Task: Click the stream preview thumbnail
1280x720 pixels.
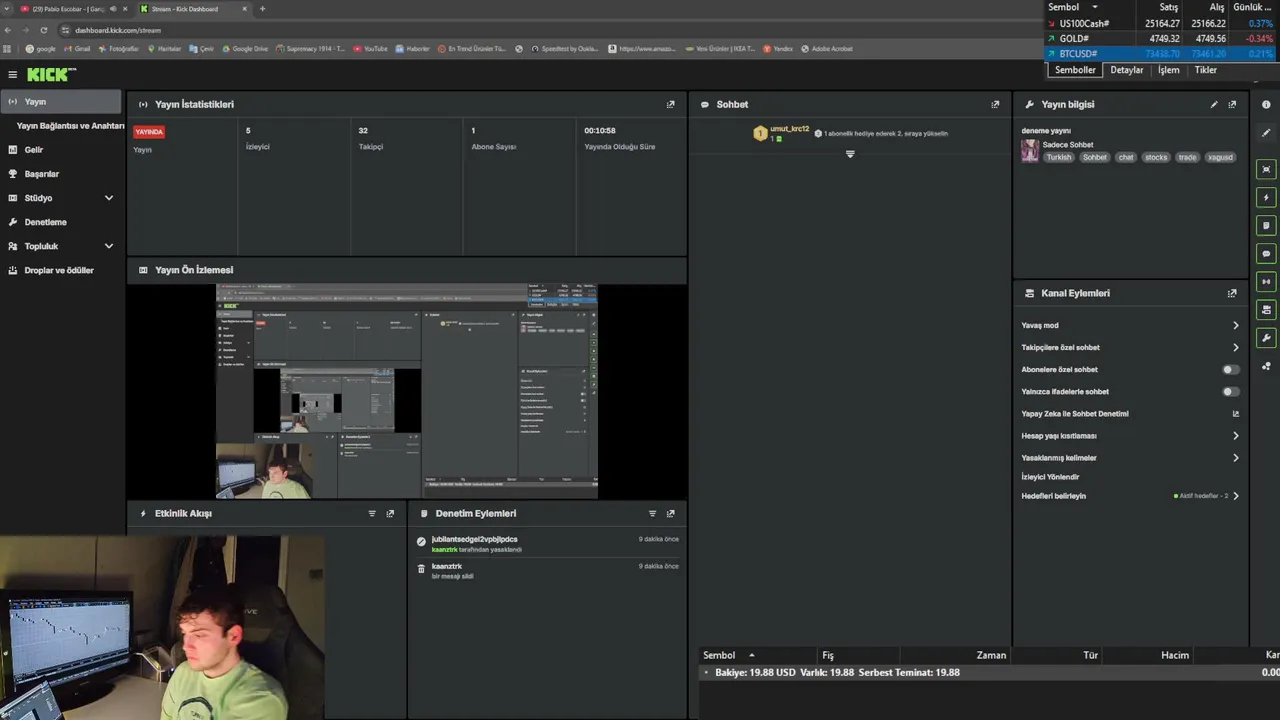Action: [x=407, y=391]
